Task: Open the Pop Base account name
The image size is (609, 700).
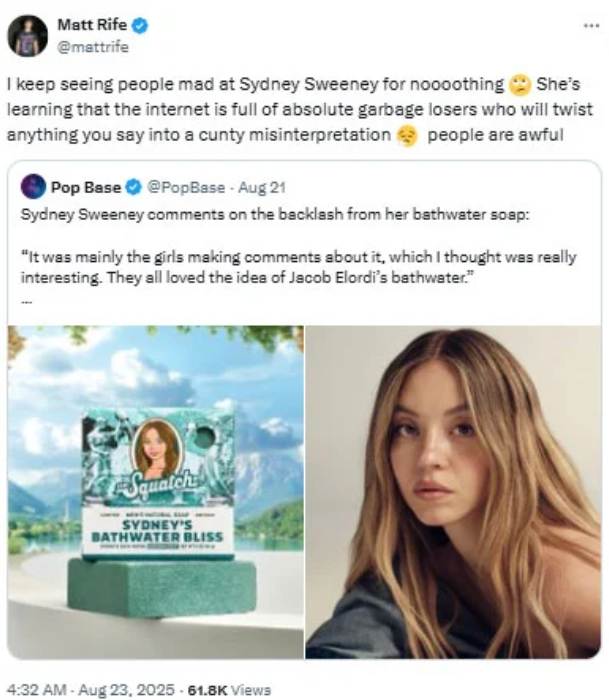Action: tap(87, 187)
